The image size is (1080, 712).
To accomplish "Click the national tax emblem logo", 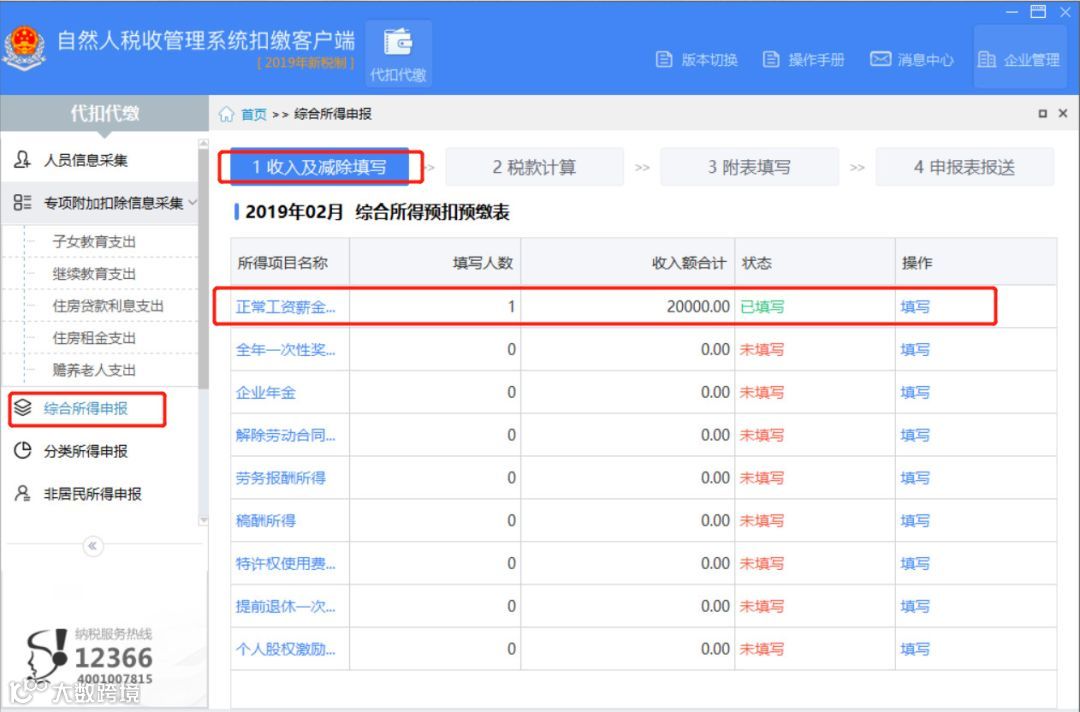I will tap(25, 47).
